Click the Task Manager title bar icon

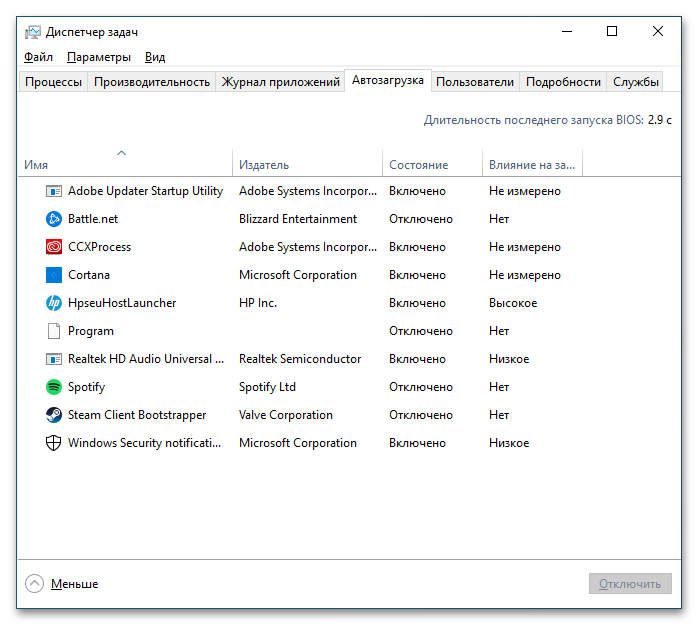pos(32,32)
